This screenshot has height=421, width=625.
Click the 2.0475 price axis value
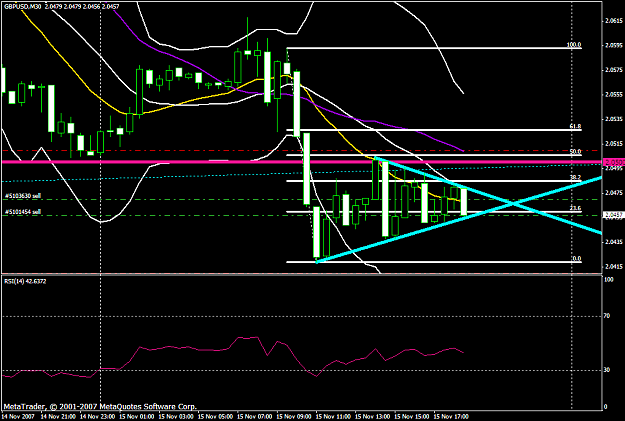pos(614,193)
